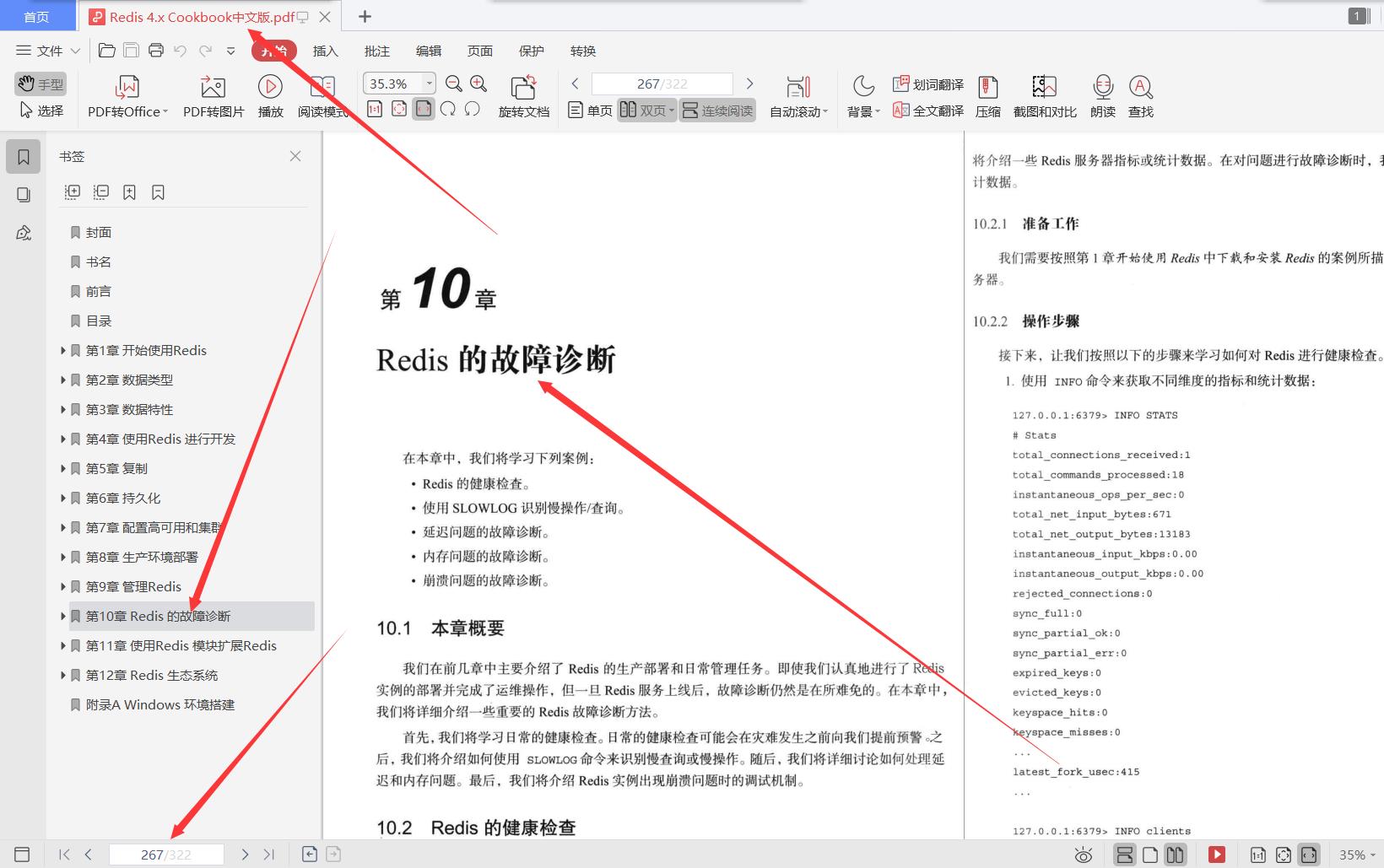Open 阅读模式 reading mode

tap(322, 97)
